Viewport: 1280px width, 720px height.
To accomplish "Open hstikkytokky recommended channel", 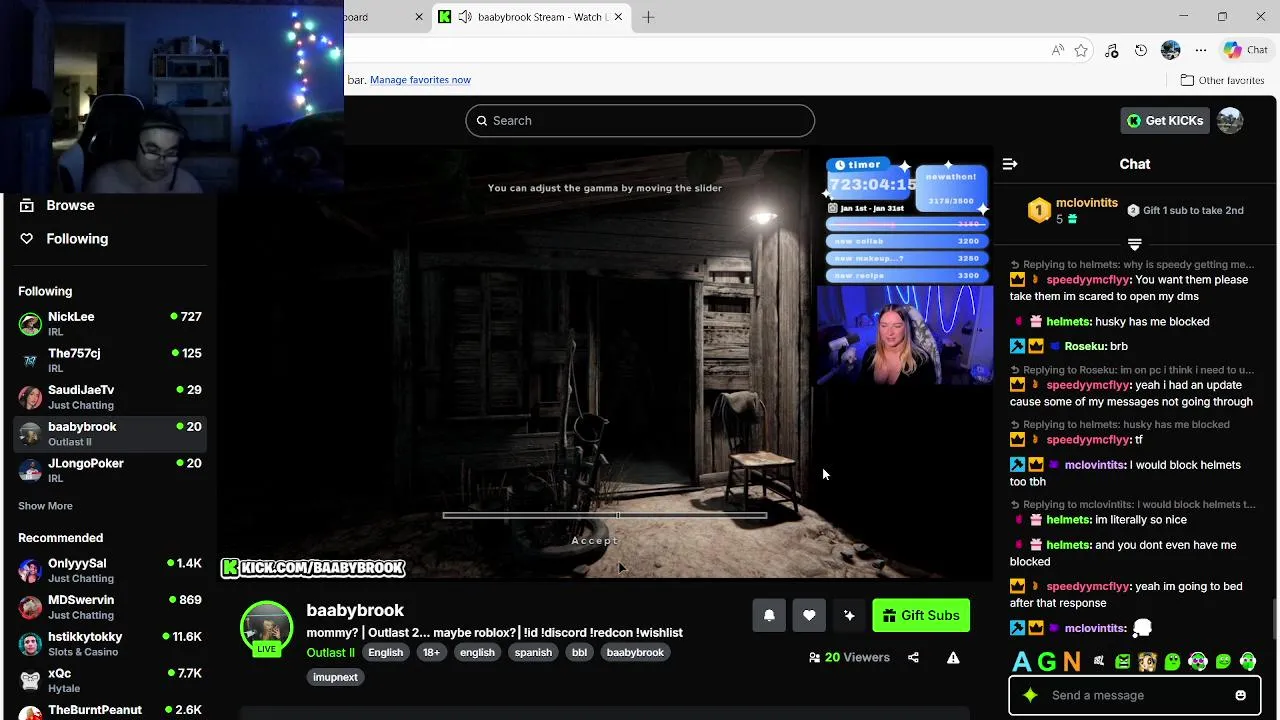I will (x=110, y=644).
